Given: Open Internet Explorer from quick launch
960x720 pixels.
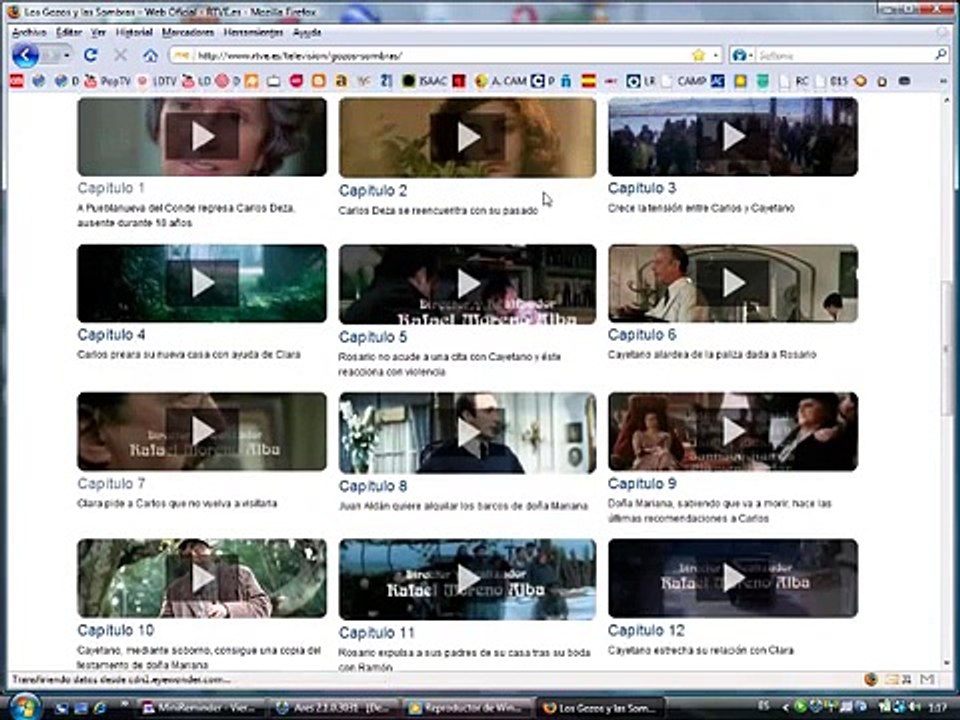Looking at the screenshot, I should tap(100, 708).
